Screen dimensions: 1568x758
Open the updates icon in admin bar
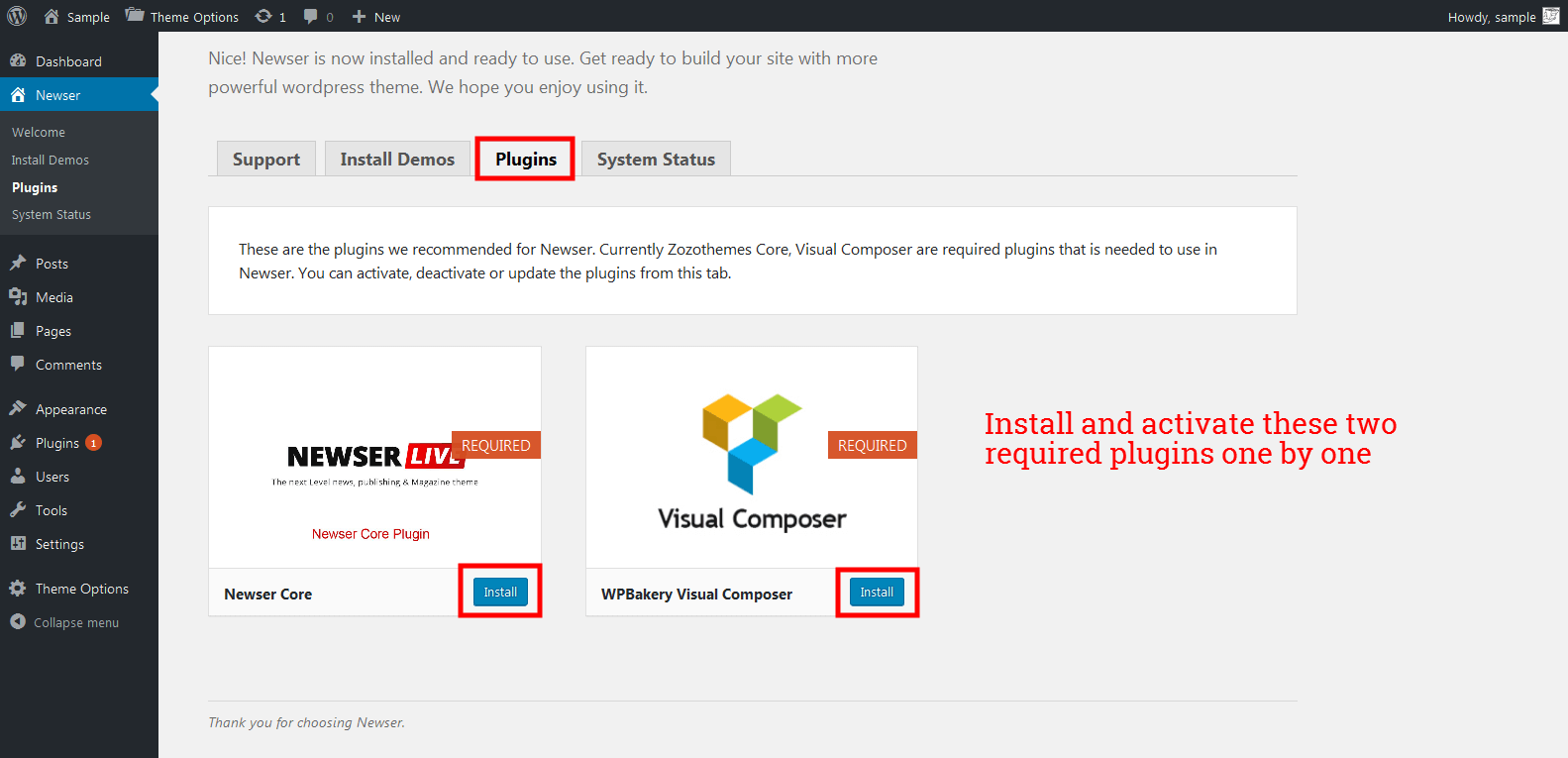point(263,17)
